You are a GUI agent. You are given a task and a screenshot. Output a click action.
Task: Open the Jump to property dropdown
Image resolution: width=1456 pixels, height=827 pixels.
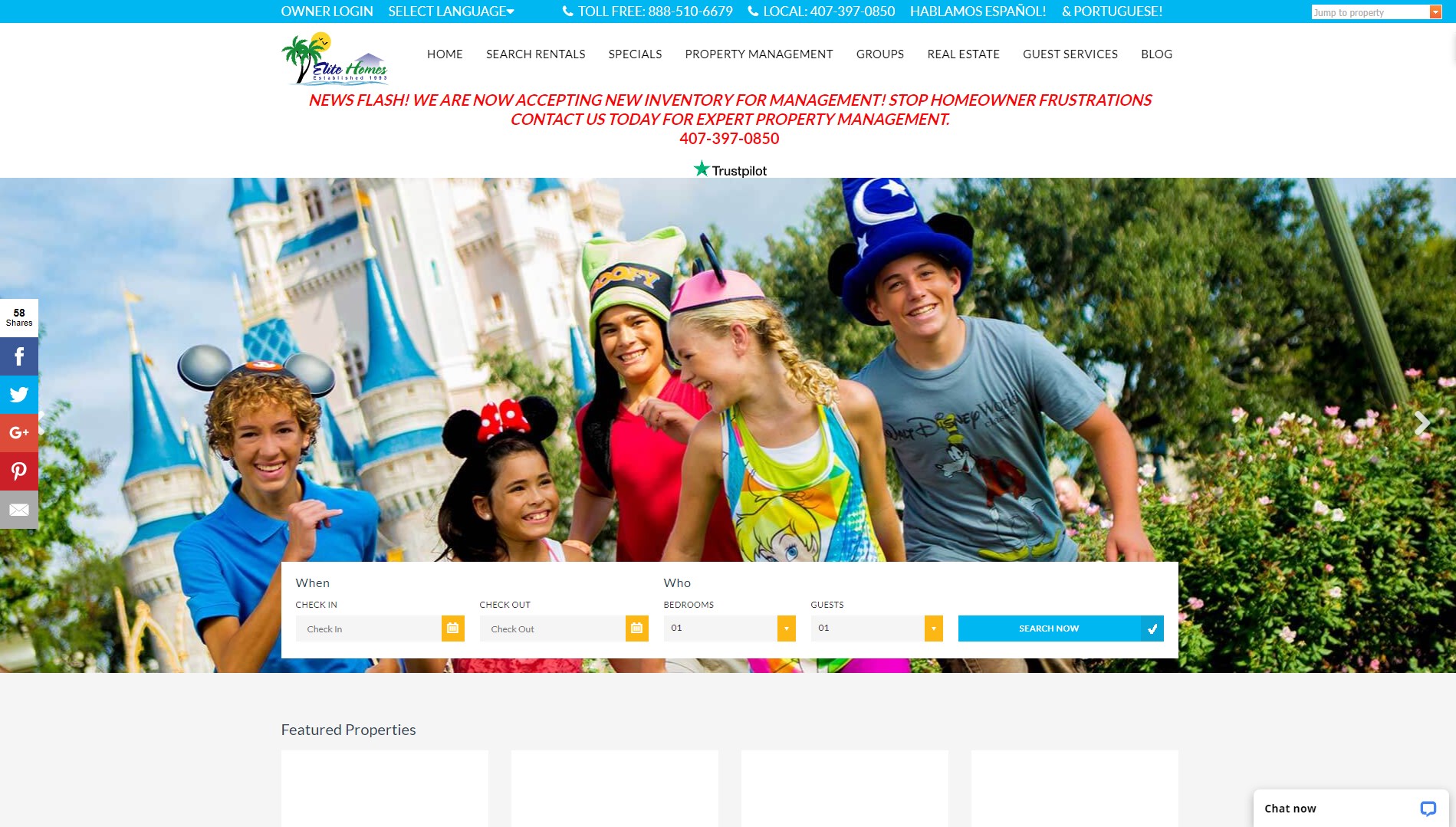(x=1376, y=12)
